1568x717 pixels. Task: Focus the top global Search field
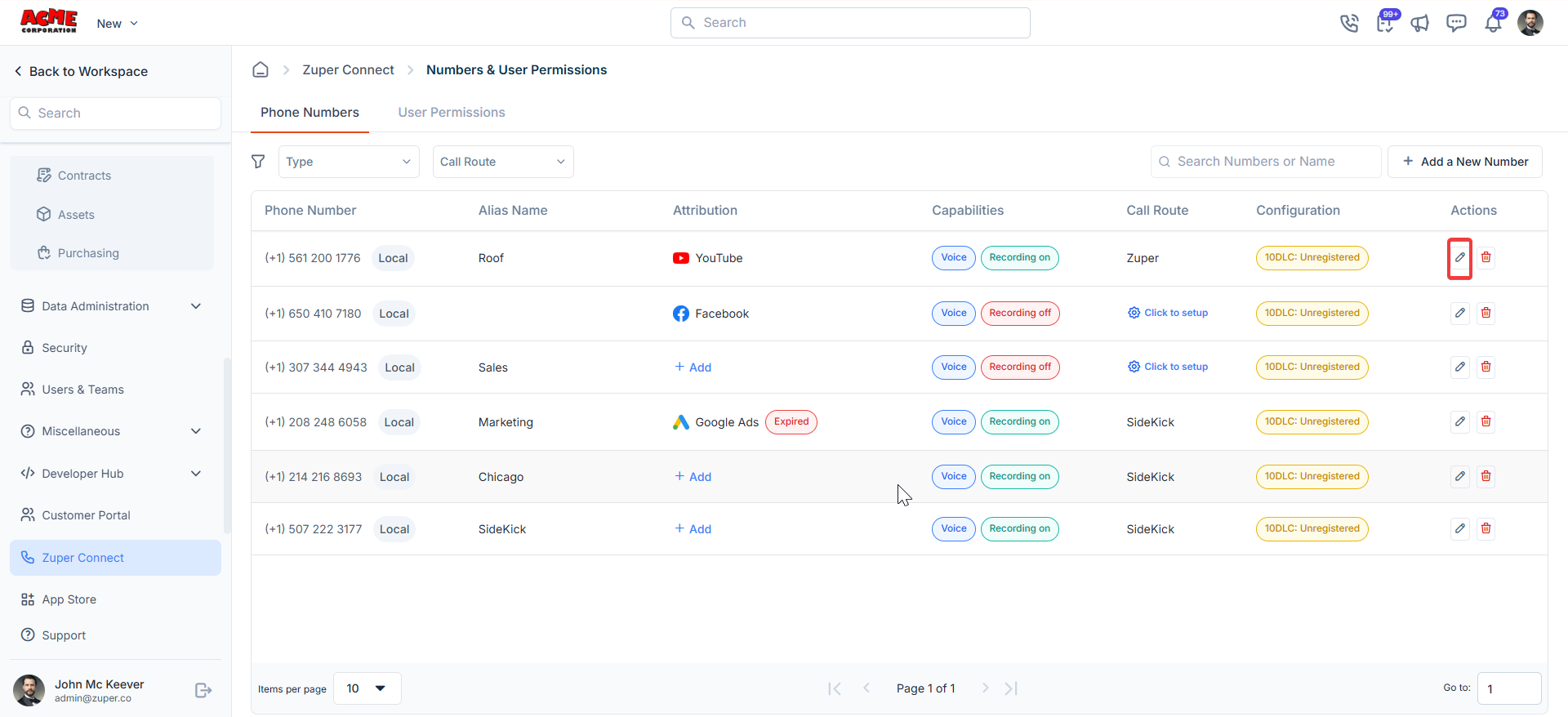[x=850, y=23]
